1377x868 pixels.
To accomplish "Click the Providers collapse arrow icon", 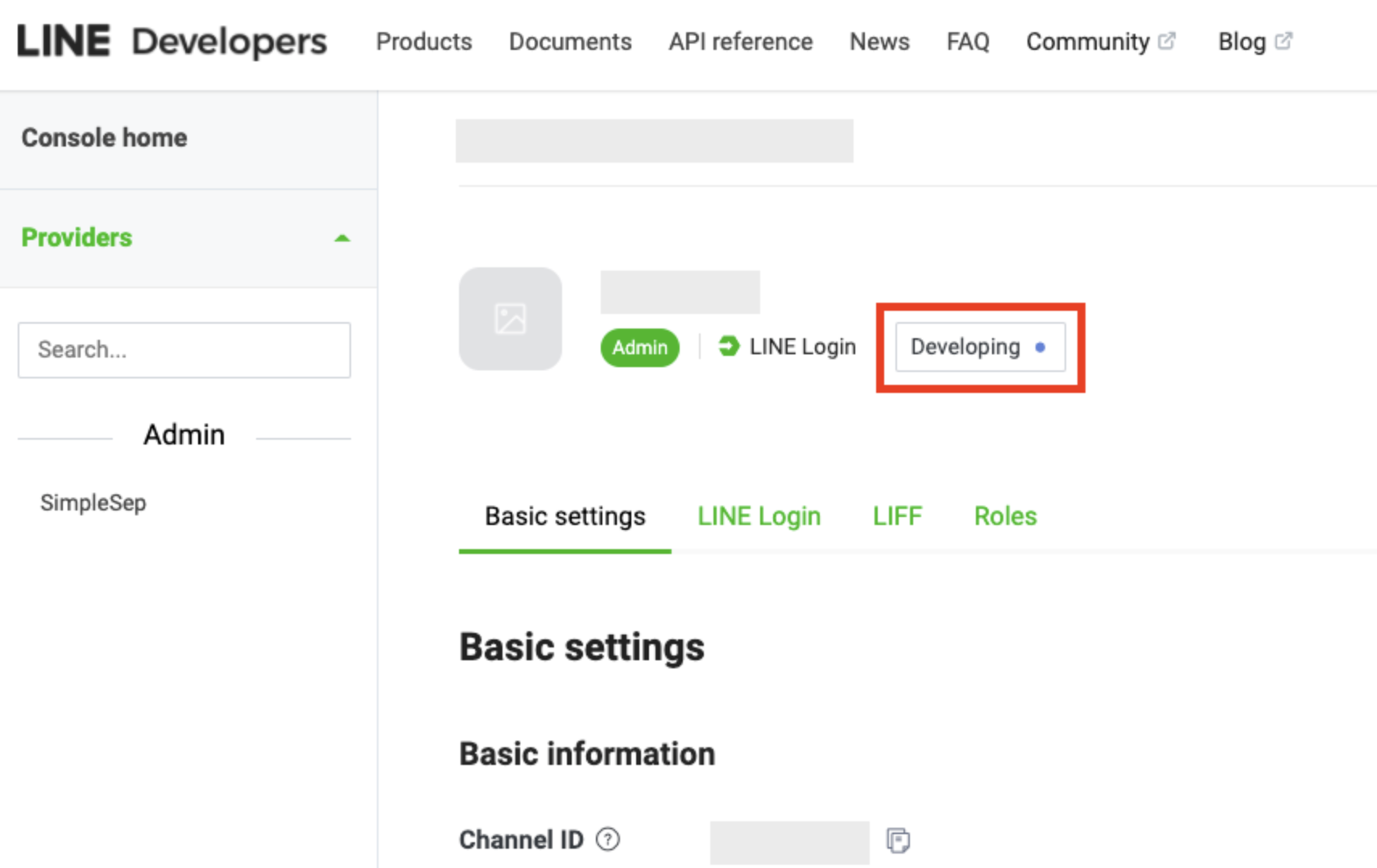I will coord(342,238).
